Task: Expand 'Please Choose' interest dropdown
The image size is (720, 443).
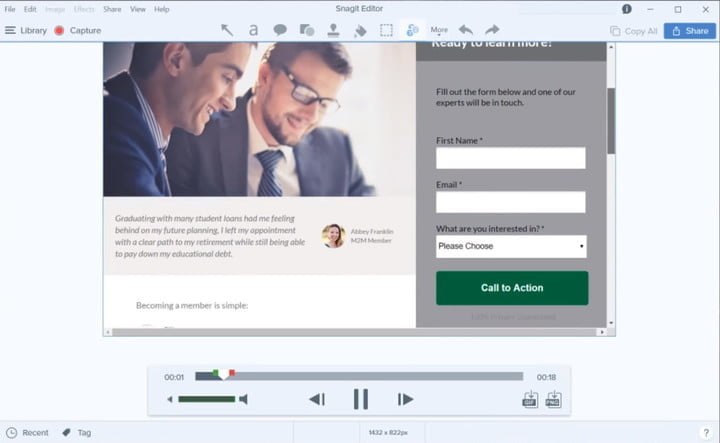Action: click(x=511, y=246)
